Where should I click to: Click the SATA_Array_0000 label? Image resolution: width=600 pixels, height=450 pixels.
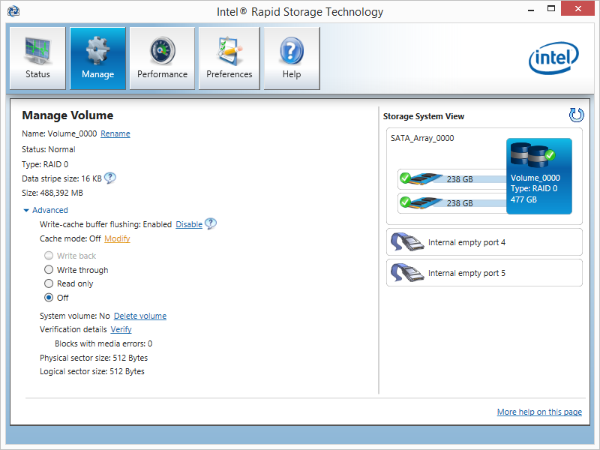click(422, 138)
